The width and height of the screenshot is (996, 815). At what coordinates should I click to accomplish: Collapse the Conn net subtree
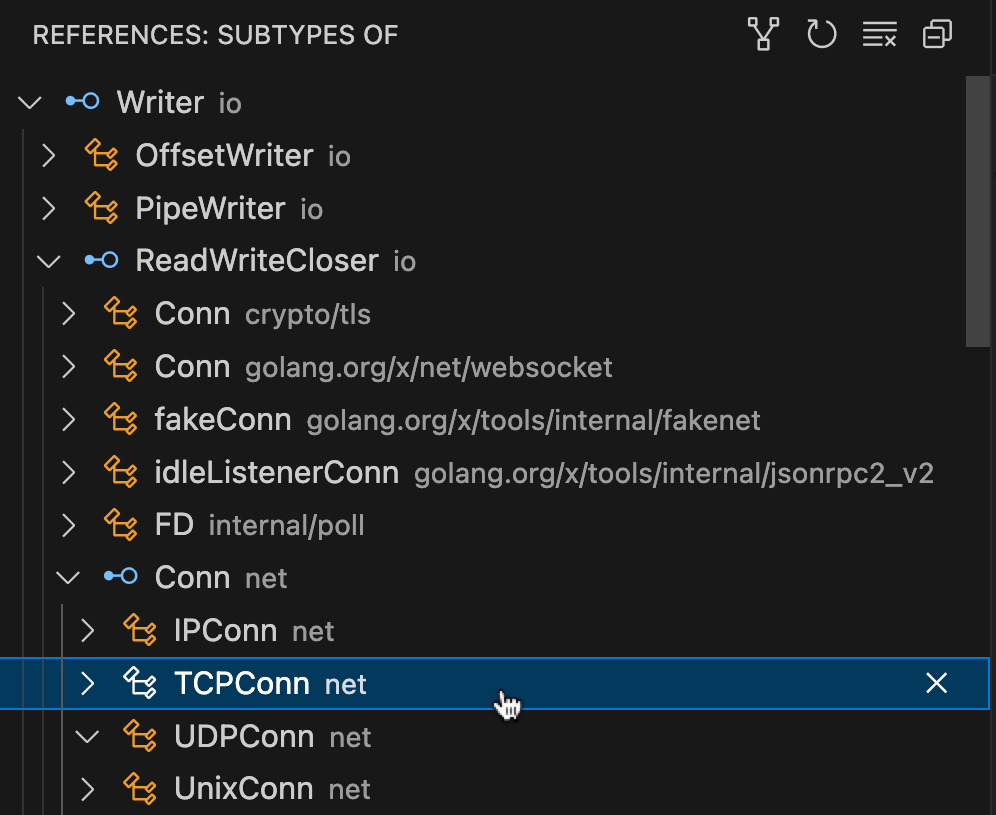67,577
